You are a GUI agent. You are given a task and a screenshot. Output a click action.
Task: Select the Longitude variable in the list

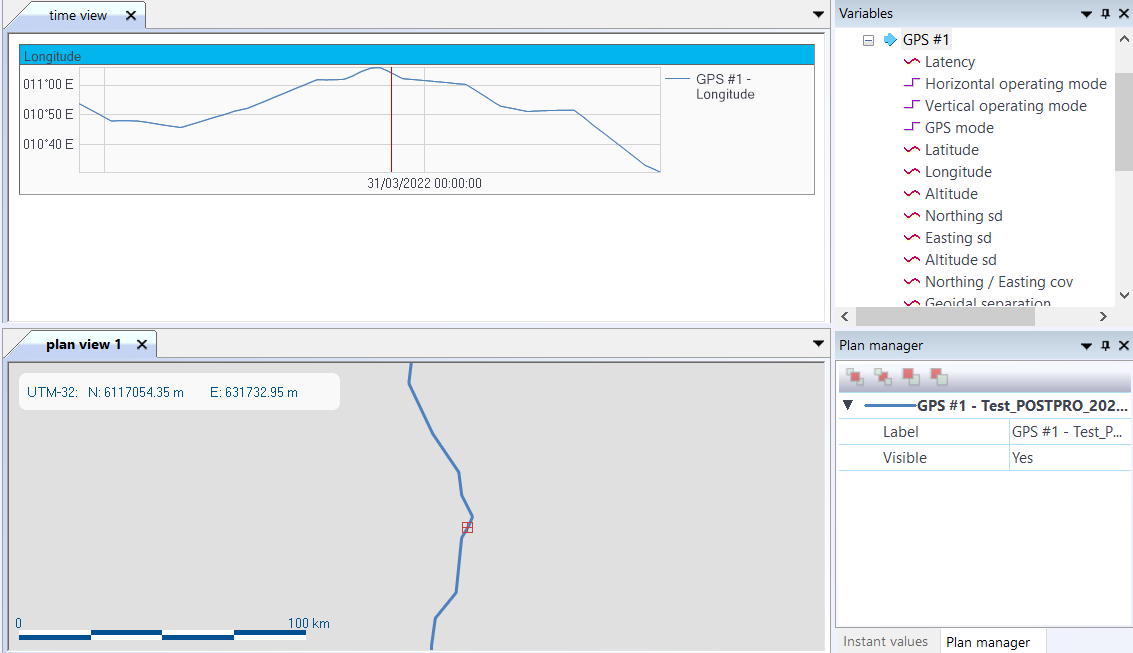(957, 172)
